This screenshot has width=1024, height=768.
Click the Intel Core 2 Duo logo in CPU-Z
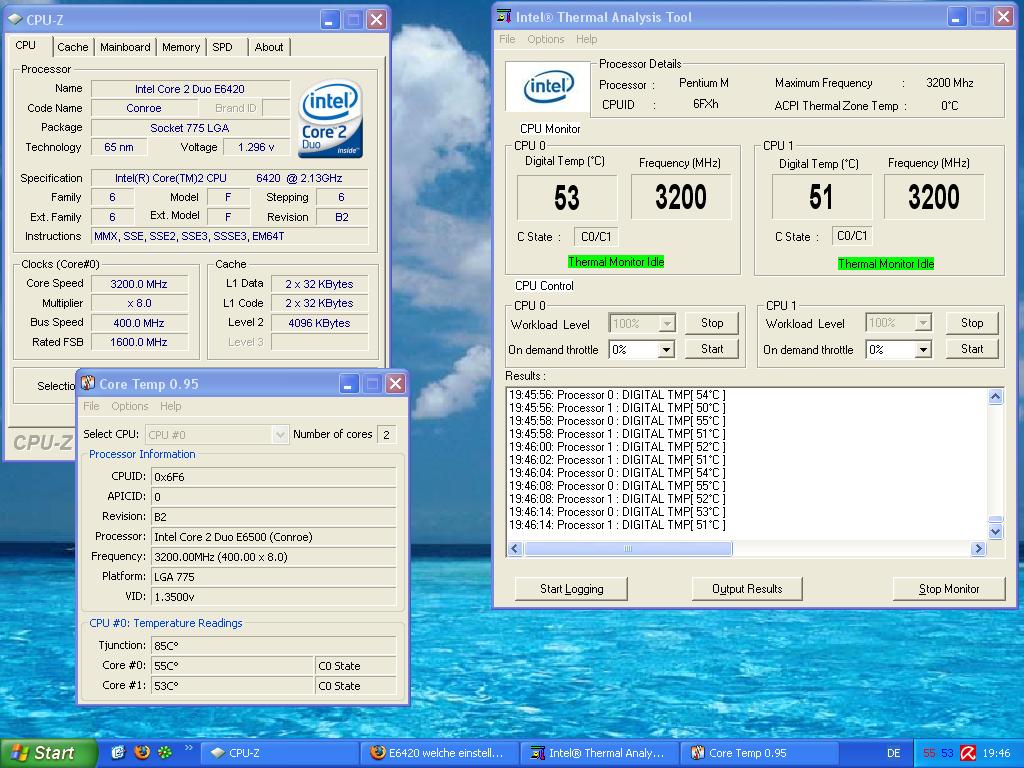pos(330,119)
